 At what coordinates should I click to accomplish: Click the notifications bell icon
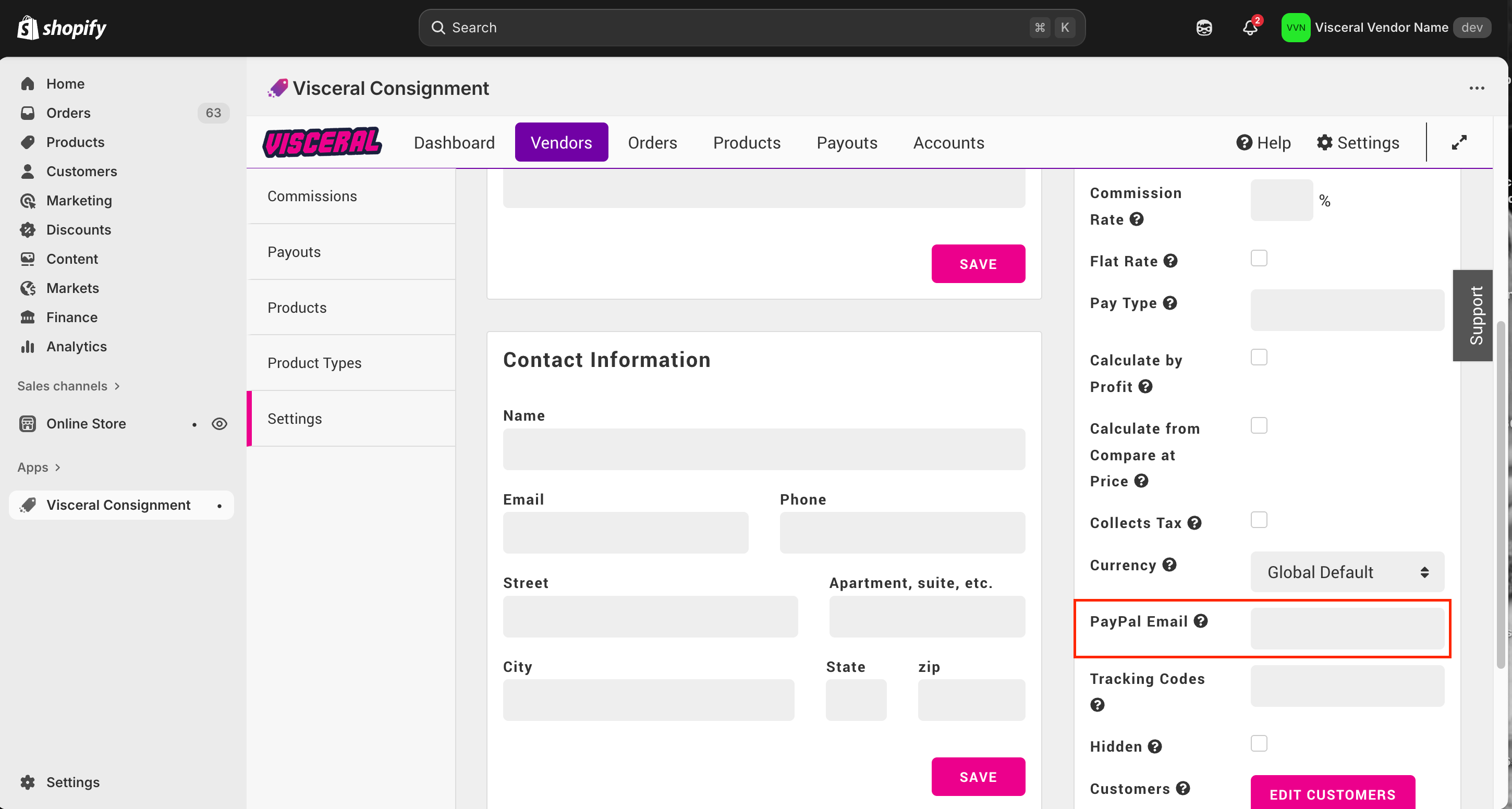pos(1249,28)
